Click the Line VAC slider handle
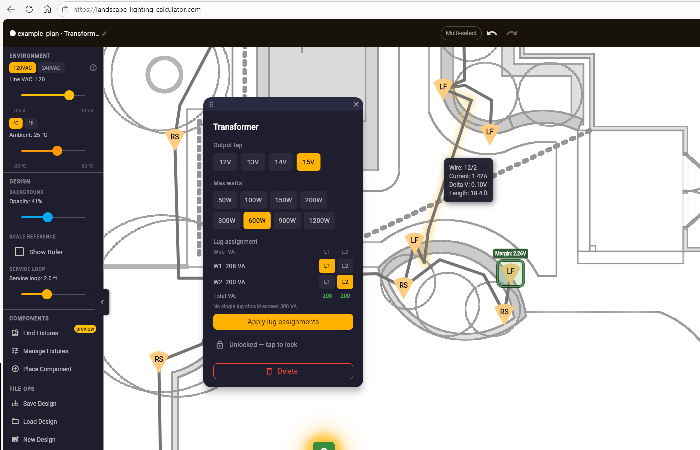 (69, 95)
